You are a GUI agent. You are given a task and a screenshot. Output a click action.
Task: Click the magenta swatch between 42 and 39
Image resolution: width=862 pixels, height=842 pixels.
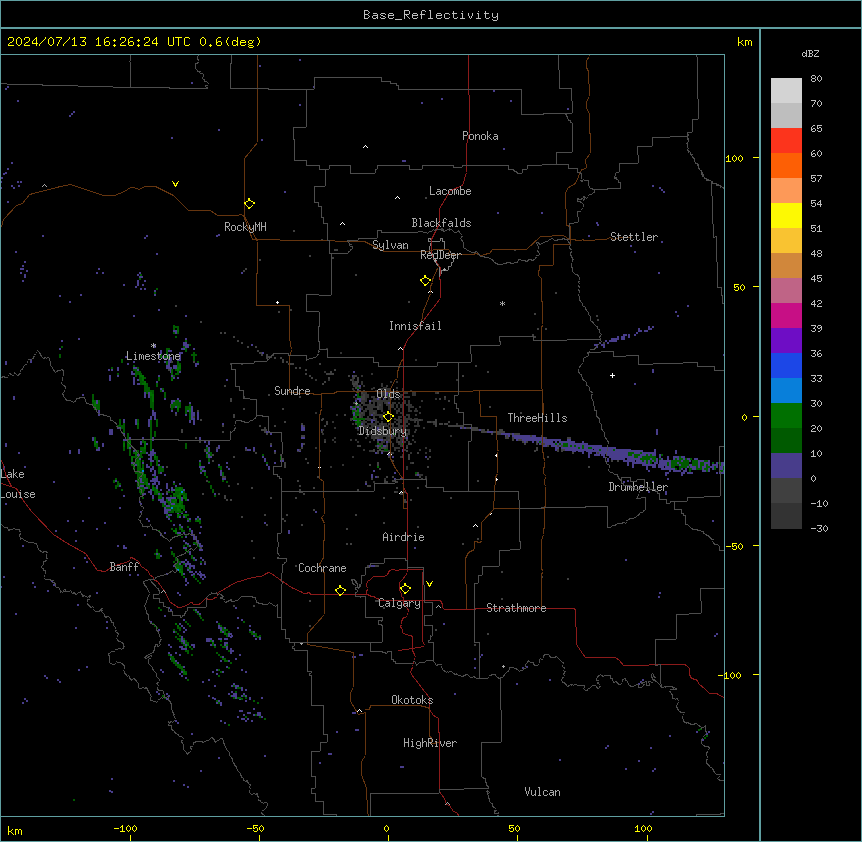(x=786, y=315)
